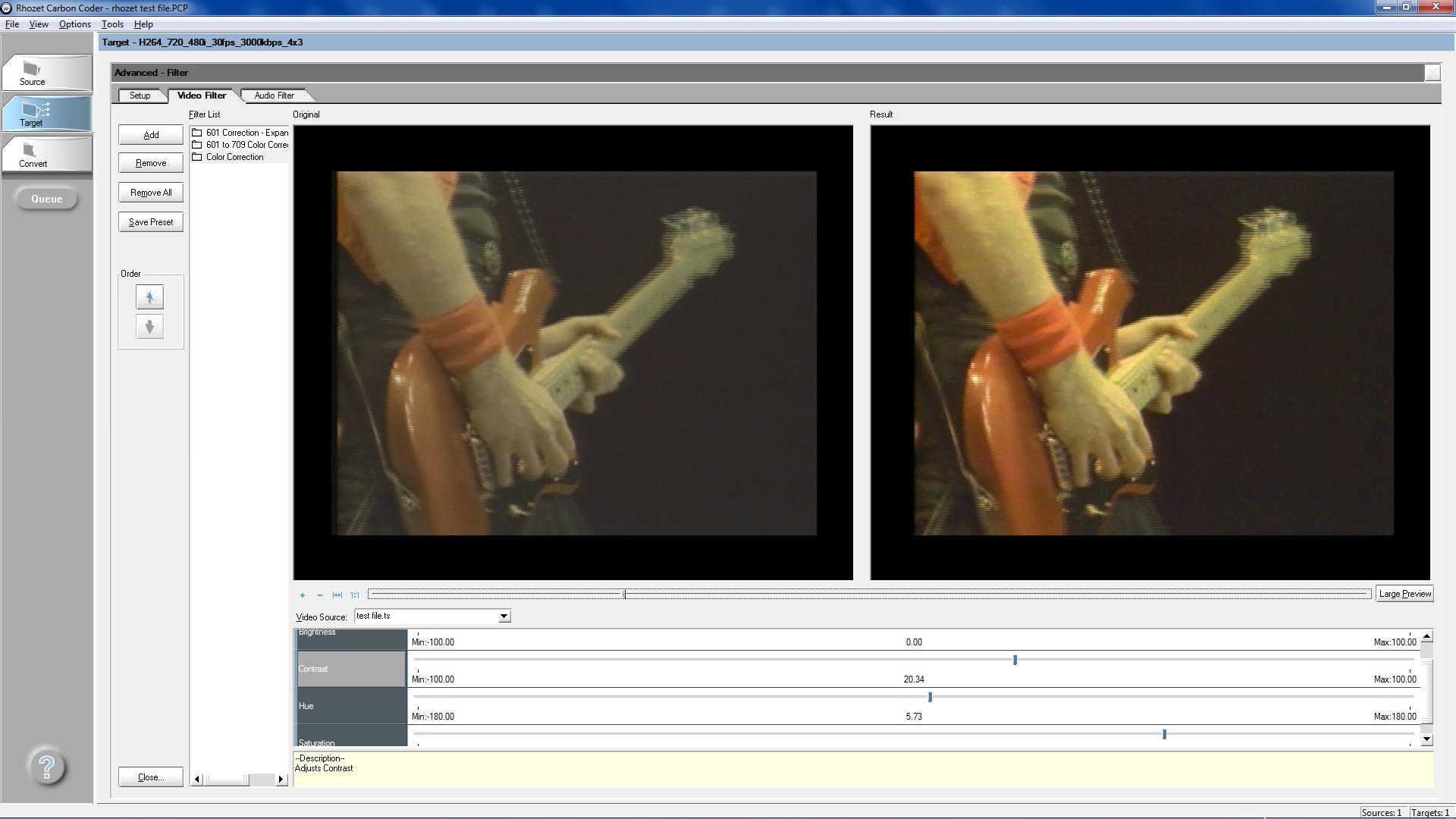Open the Video Source dropdown
This screenshot has height=819, width=1456.
[x=504, y=617]
